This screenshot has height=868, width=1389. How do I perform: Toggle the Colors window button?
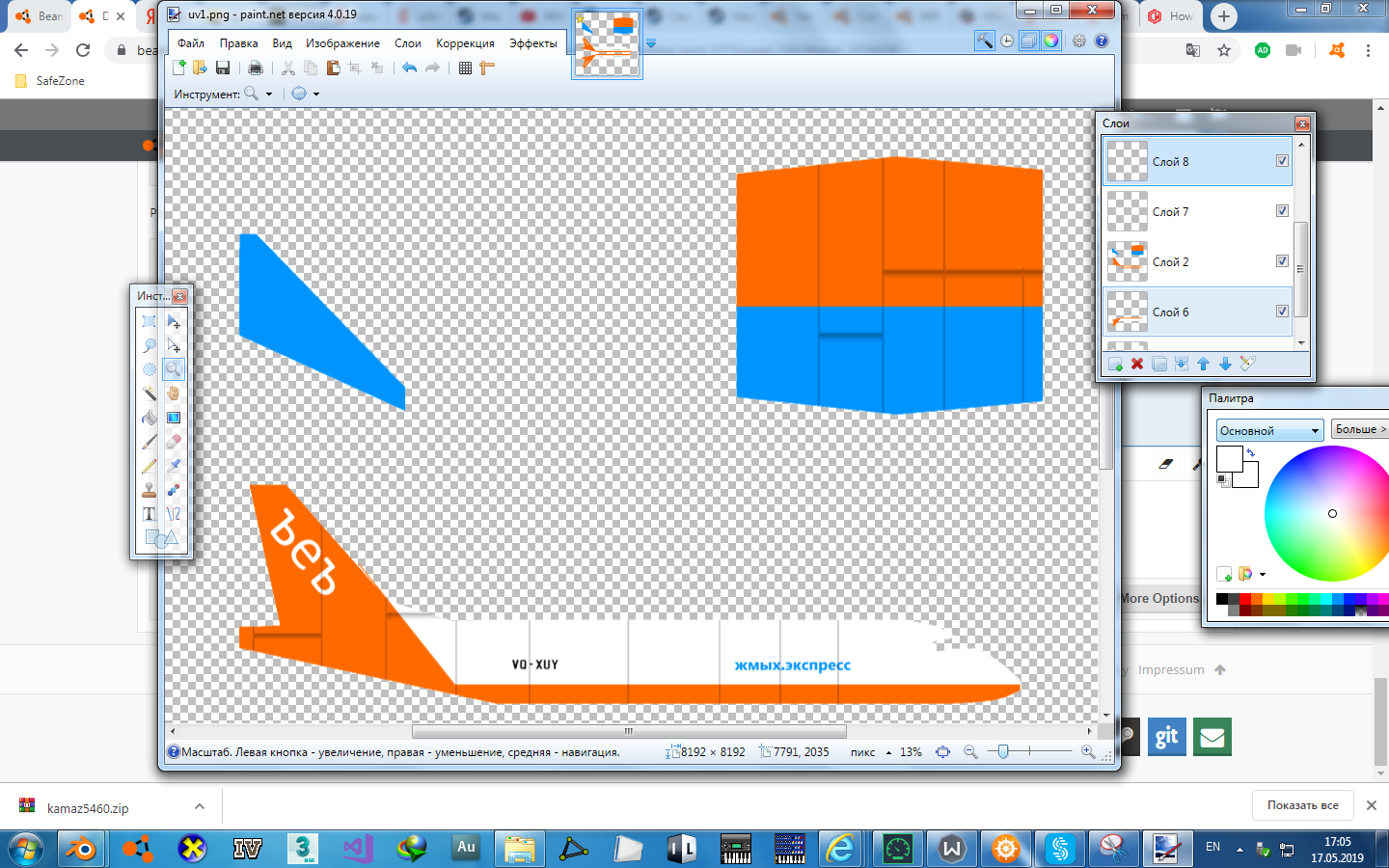pyautogui.click(x=1051, y=41)
